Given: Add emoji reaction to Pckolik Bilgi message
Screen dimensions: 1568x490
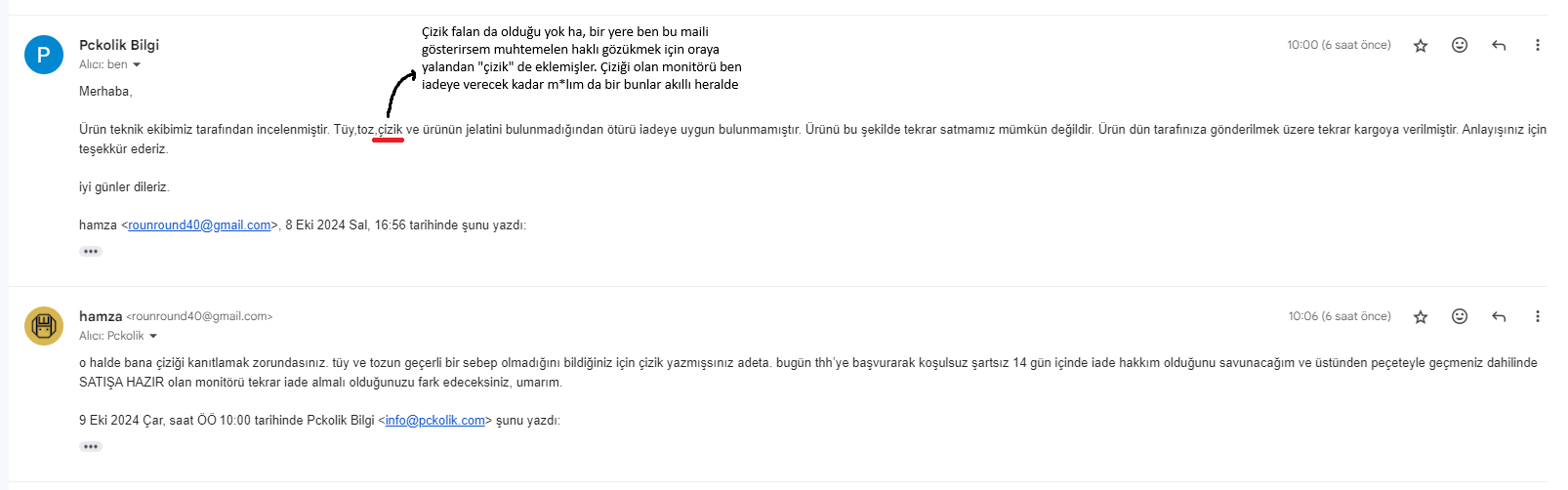Looking at the screenshot, I should 1460,45.
